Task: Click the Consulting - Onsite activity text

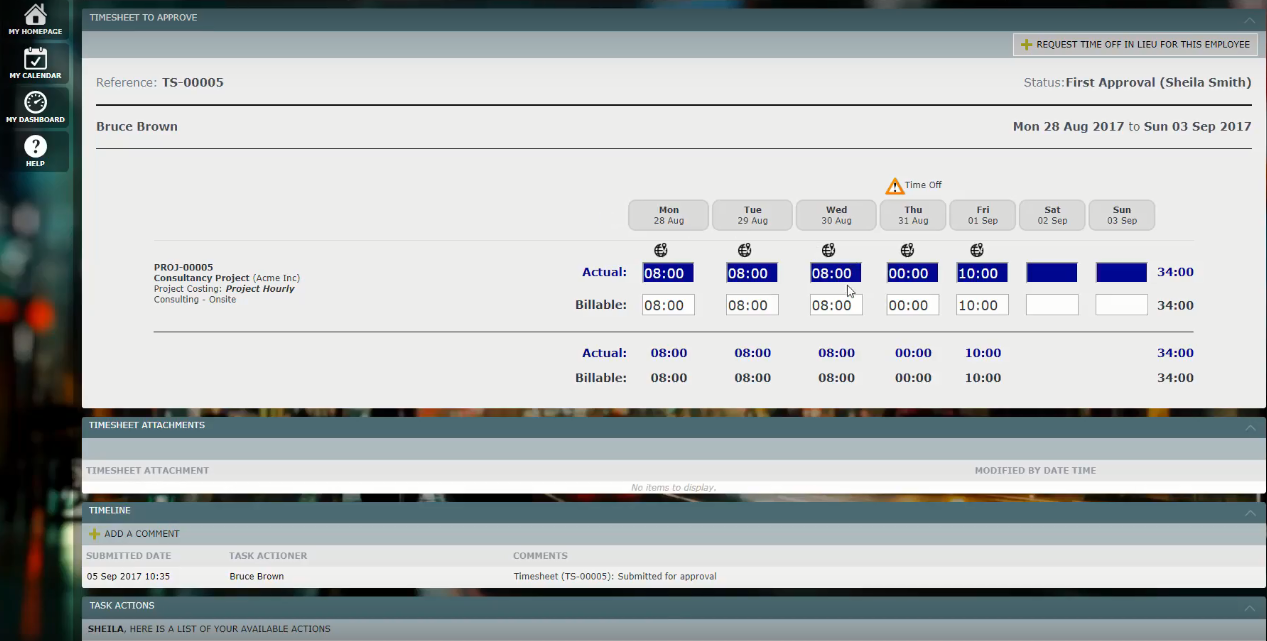Action: [195, 300]
